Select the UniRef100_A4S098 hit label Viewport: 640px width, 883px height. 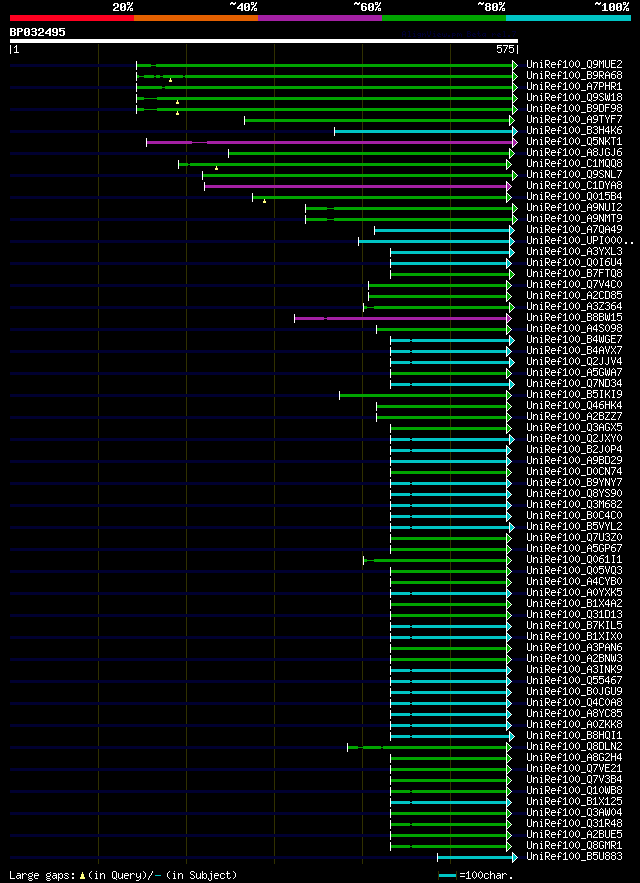[574, 328]
